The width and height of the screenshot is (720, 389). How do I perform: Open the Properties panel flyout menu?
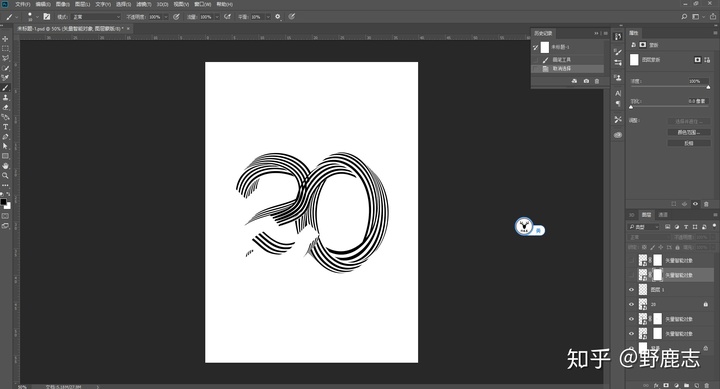(715, 33)
